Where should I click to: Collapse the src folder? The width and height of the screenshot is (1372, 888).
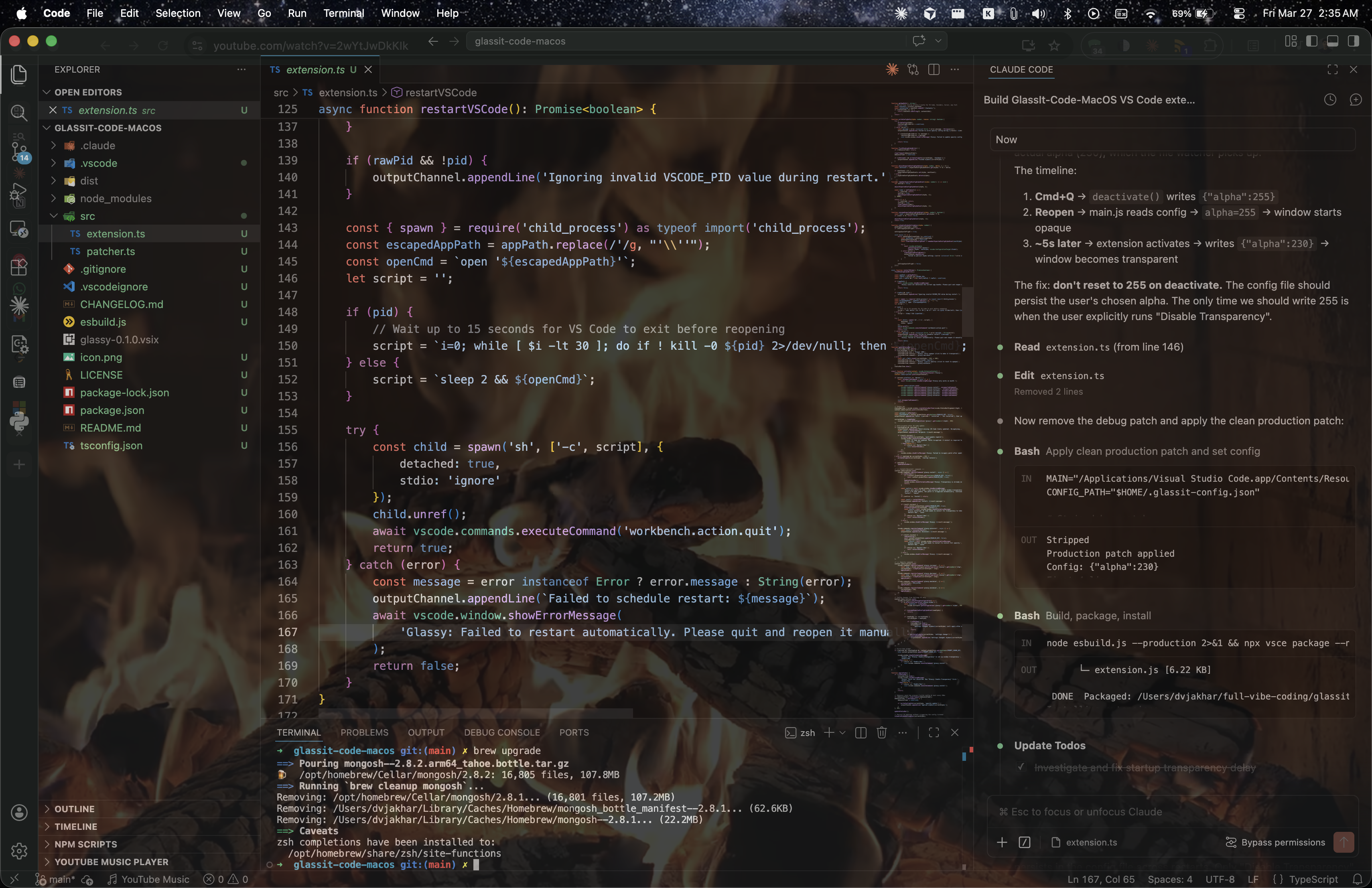(x=87, y=216)
